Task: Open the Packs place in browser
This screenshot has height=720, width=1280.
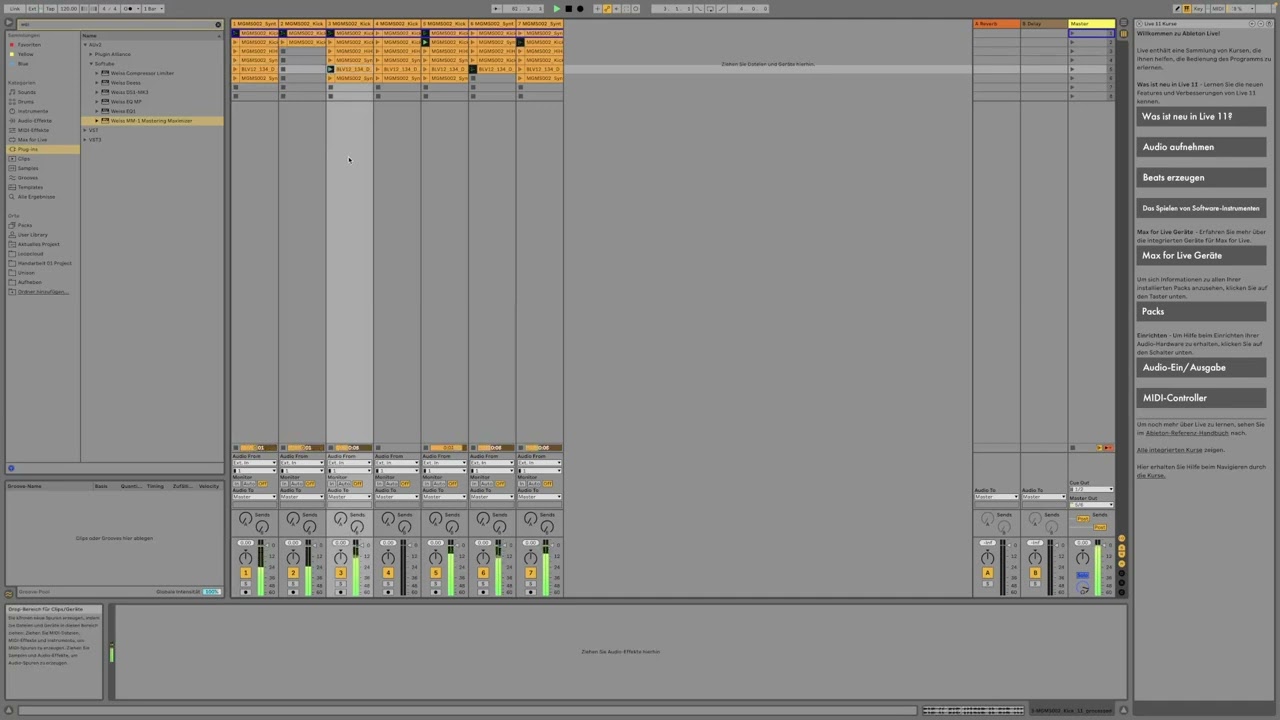Action: pyautogui.click(x=24, y=225)
